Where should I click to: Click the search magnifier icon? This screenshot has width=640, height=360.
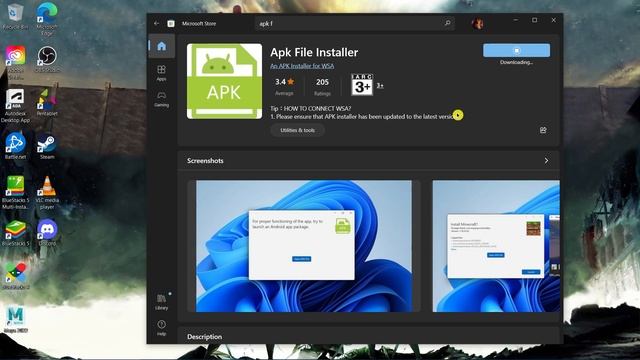point(447,23)
